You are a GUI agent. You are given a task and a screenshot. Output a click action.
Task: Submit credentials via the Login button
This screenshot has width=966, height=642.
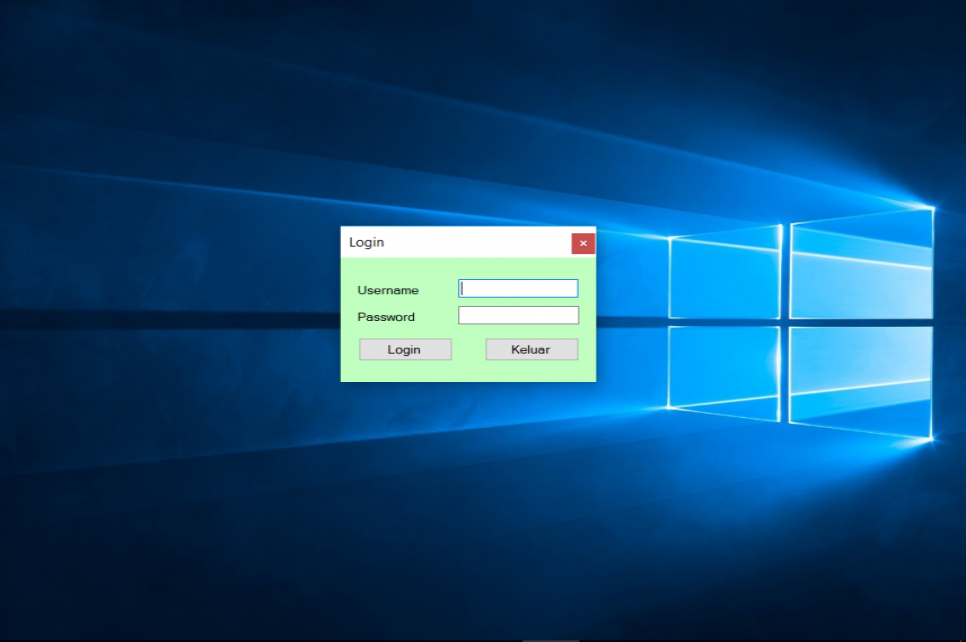coord(405,349)
